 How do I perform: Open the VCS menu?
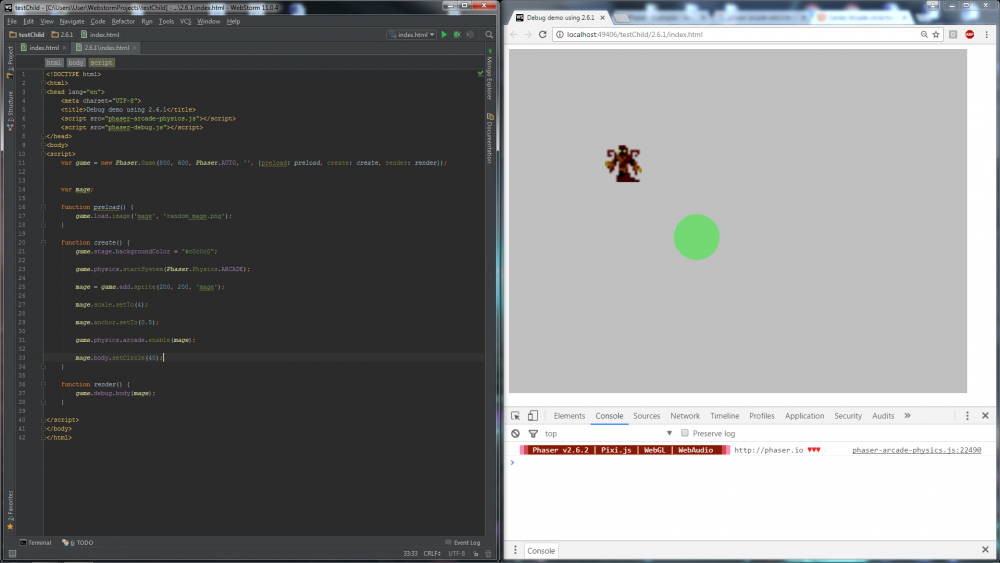pyautogui.click(x=186, y=21)
